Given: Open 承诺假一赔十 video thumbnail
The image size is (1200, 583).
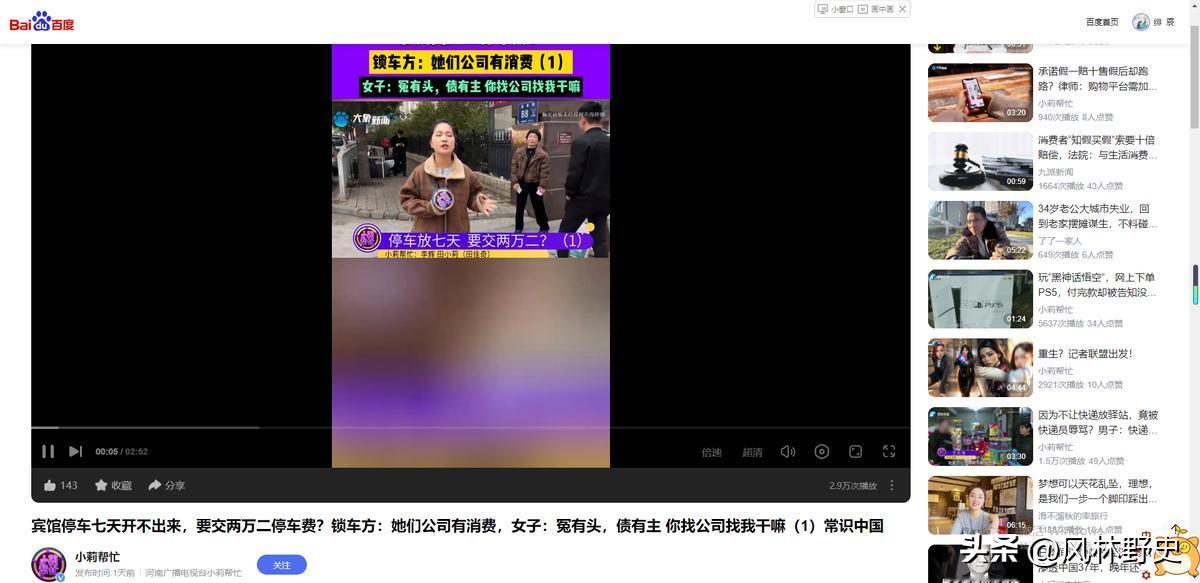Looking at the screenshot, I should [x=980, y=93].
